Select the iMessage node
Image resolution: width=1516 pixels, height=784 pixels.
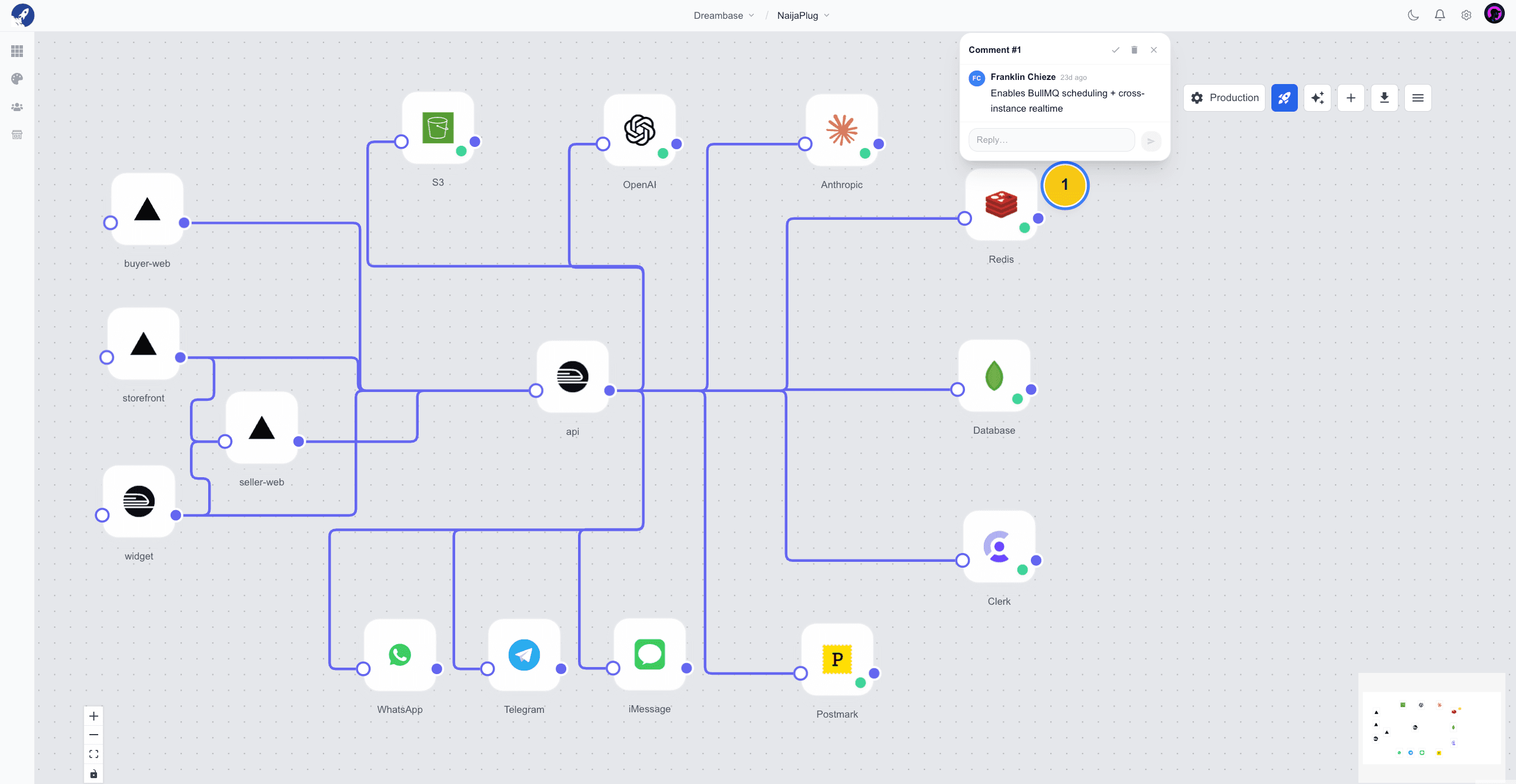point(650,655)
